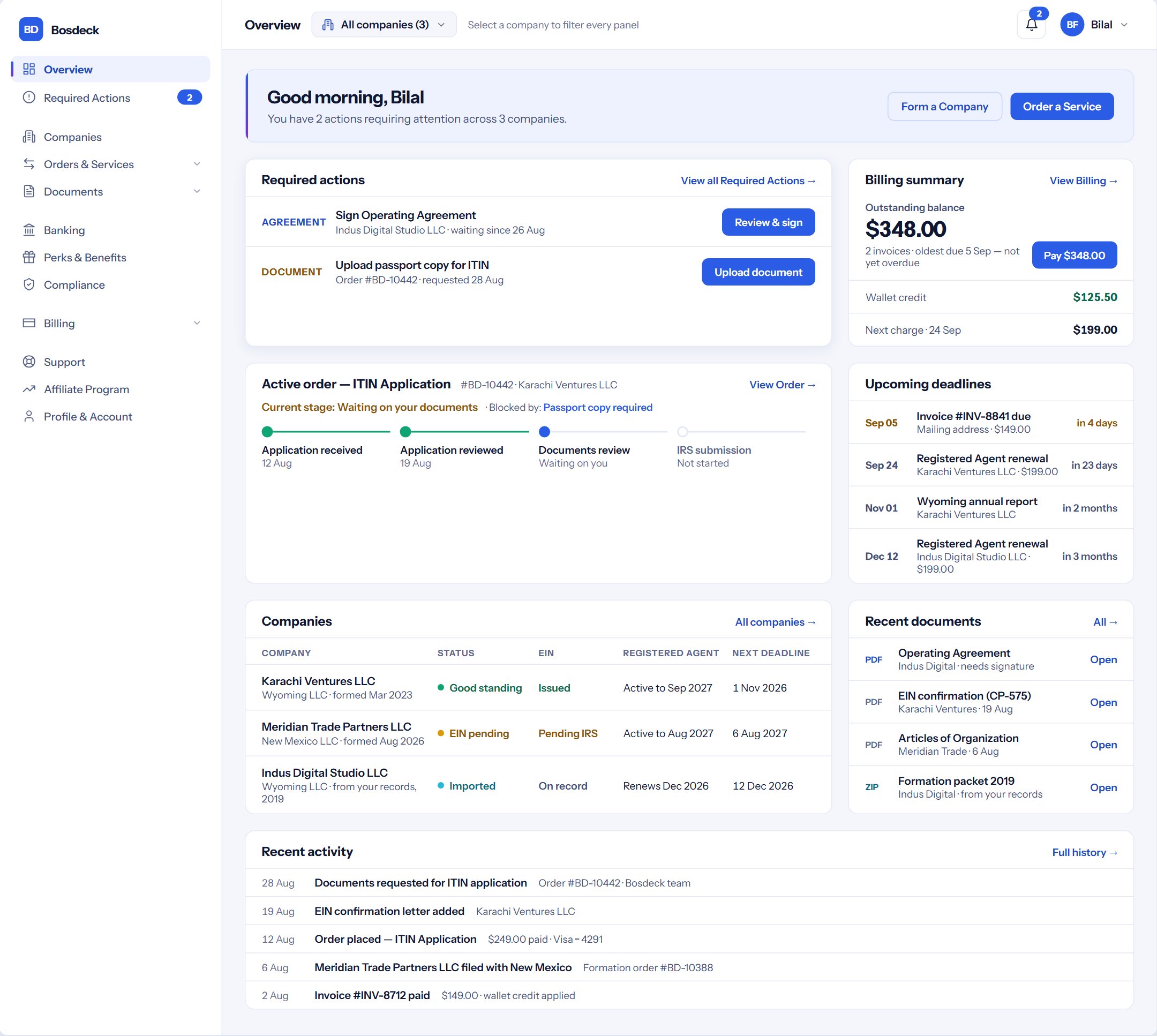This screenshot has width=1157, height=1036.
Task: Click the Documents review progress step dot
Action: click(545, 431)
